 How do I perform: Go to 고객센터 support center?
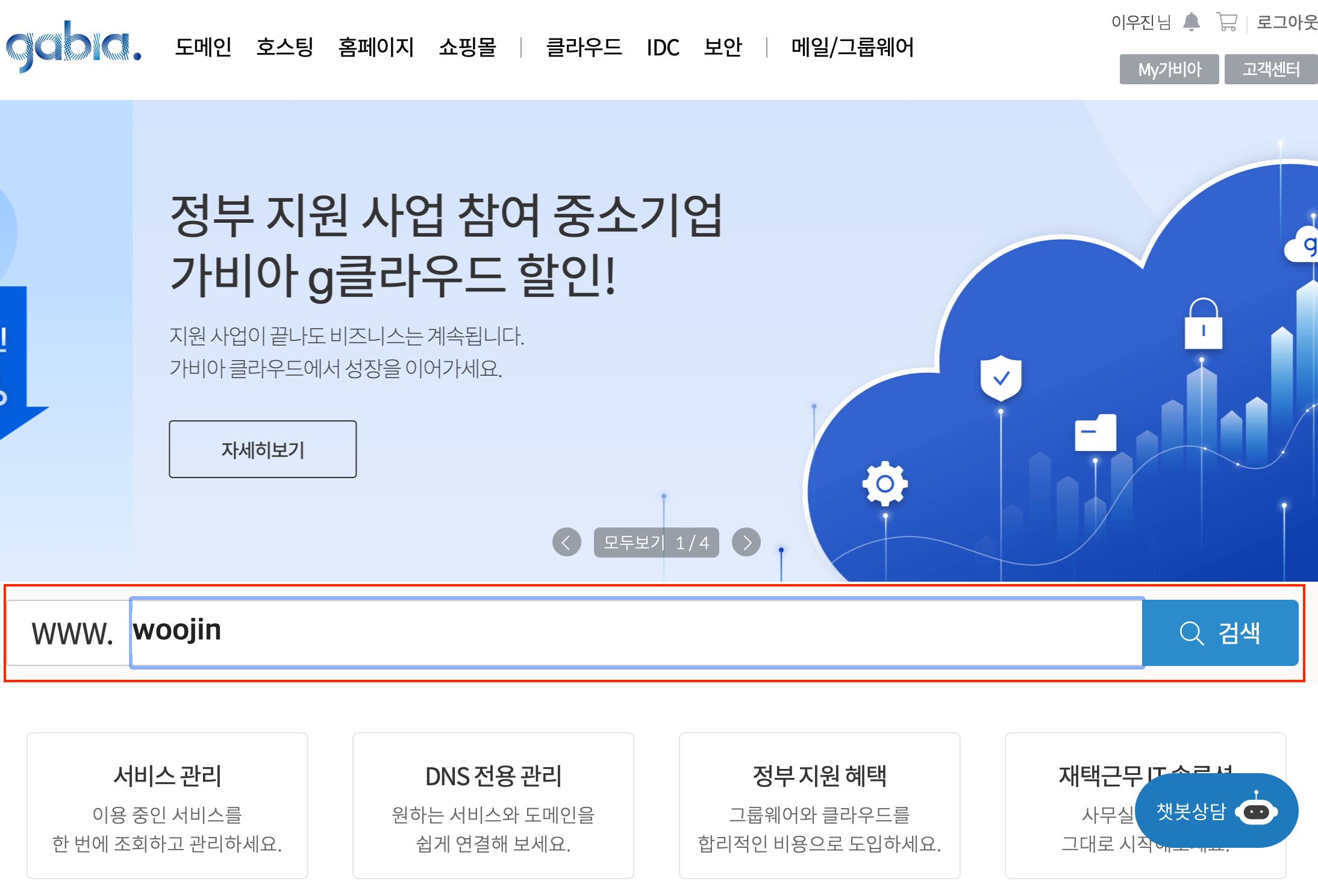1270,69
